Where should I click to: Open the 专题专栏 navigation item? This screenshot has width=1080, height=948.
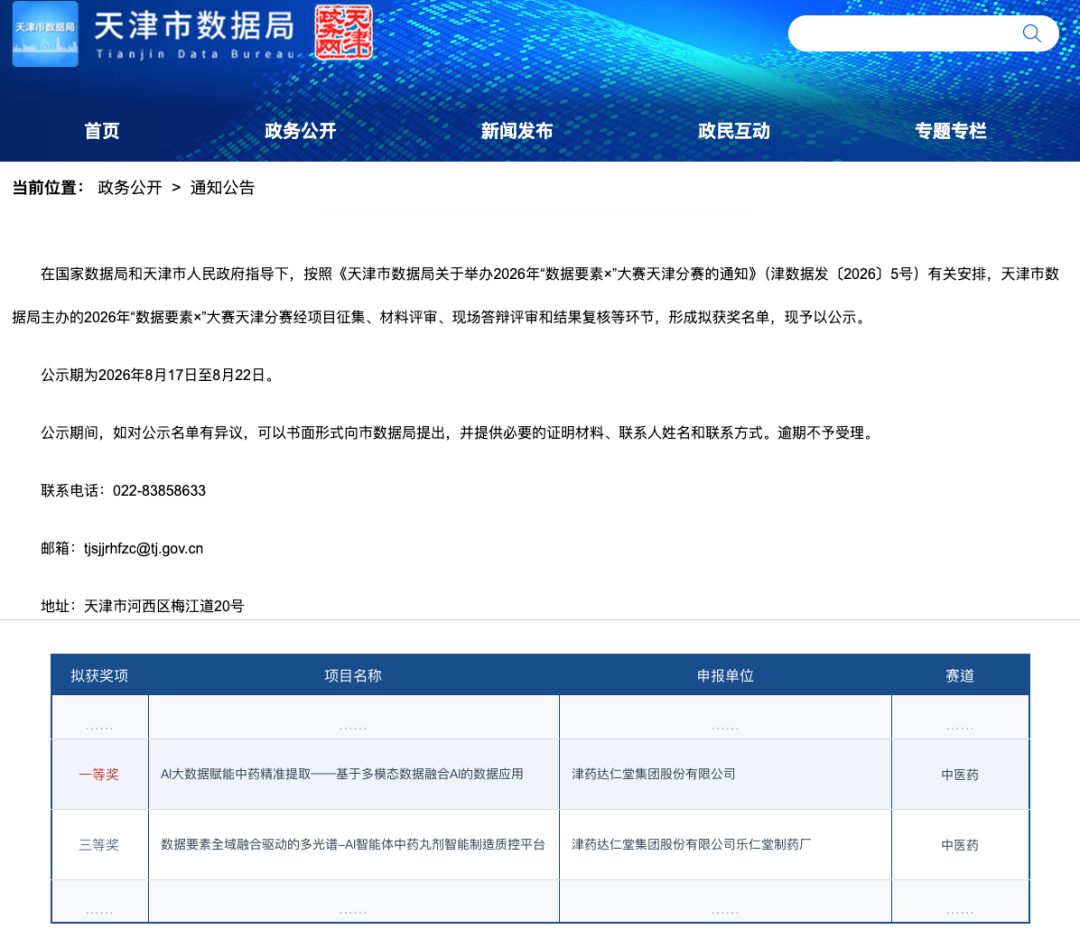pyautogui.click(x=951, y=131)
